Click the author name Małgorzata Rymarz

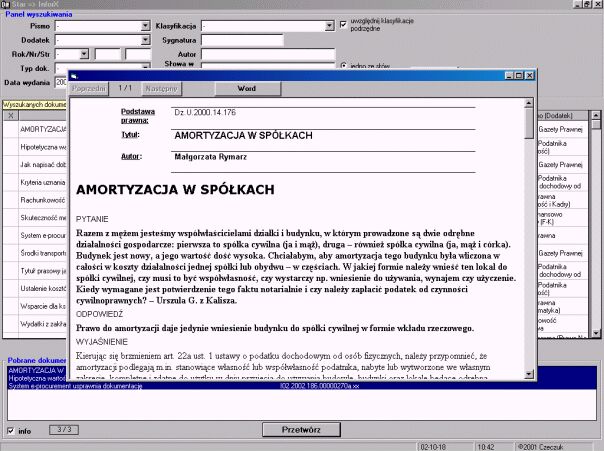click(x=210, y=157)
